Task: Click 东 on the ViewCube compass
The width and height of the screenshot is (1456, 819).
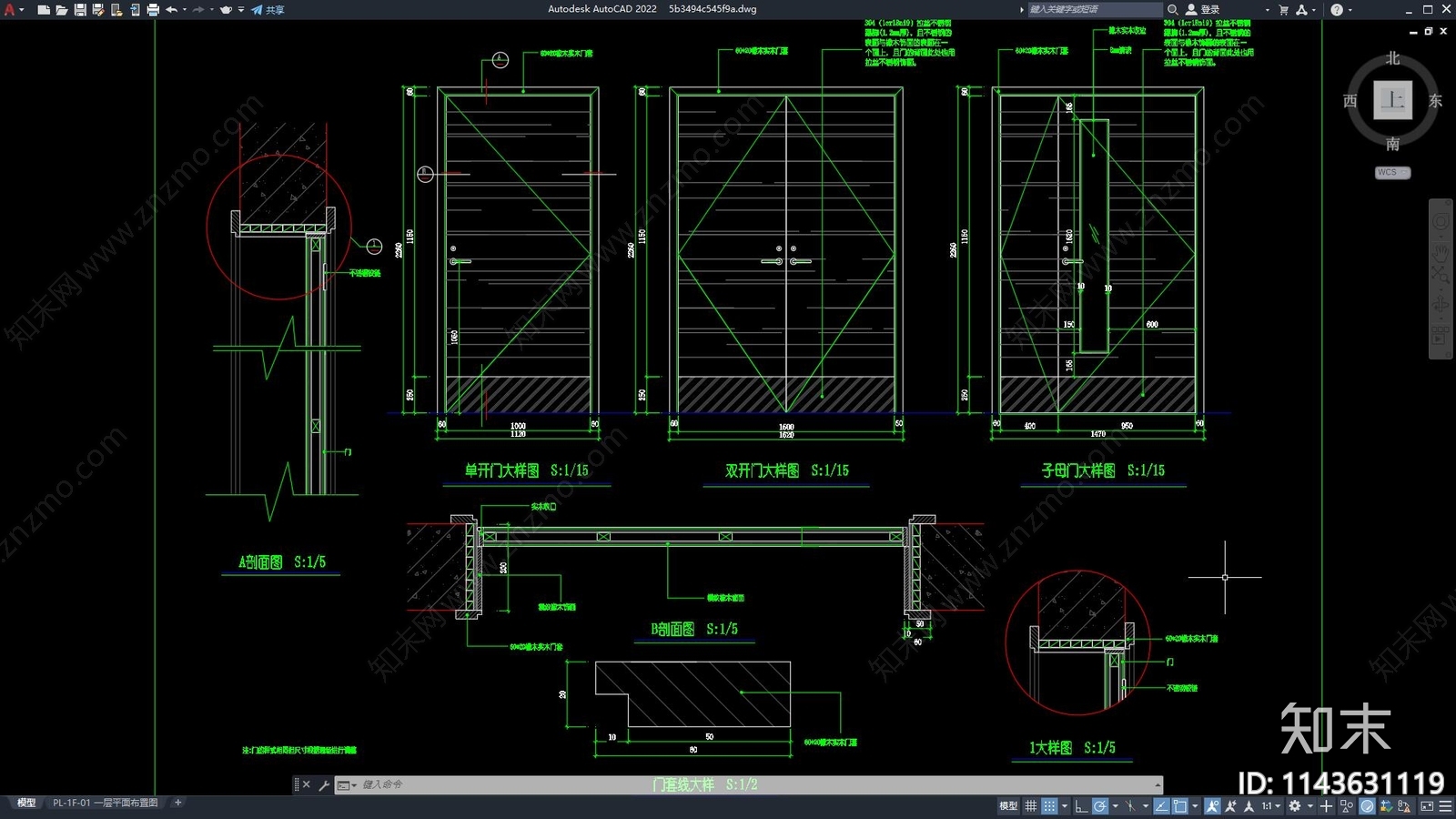Action: point(1435,101)
